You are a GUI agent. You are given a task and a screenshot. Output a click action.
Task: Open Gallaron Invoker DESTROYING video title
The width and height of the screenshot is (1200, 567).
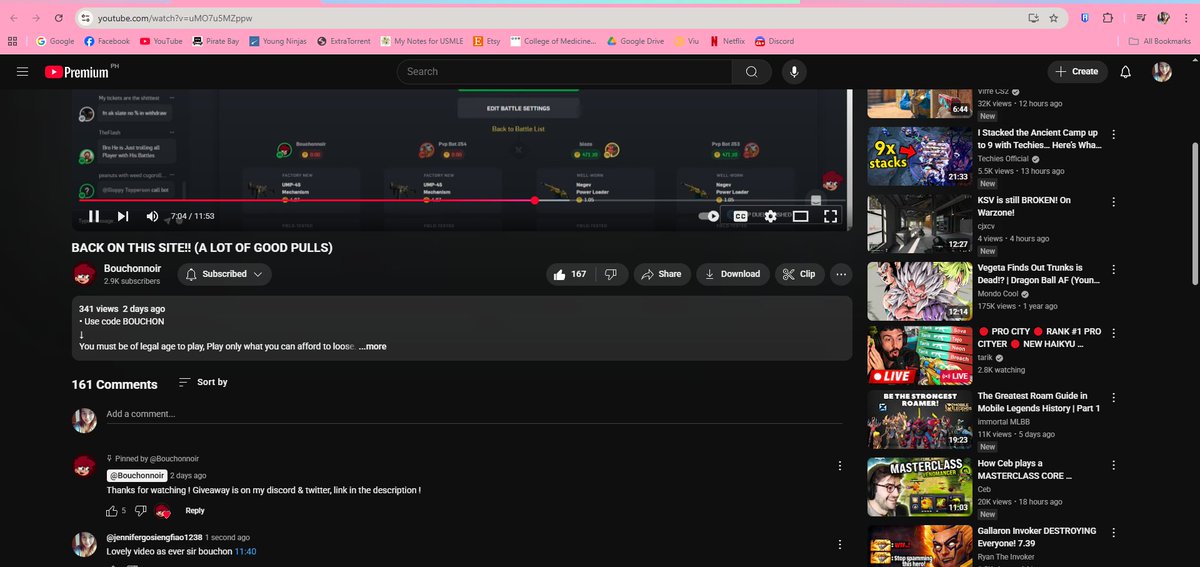click(1037, 537)
